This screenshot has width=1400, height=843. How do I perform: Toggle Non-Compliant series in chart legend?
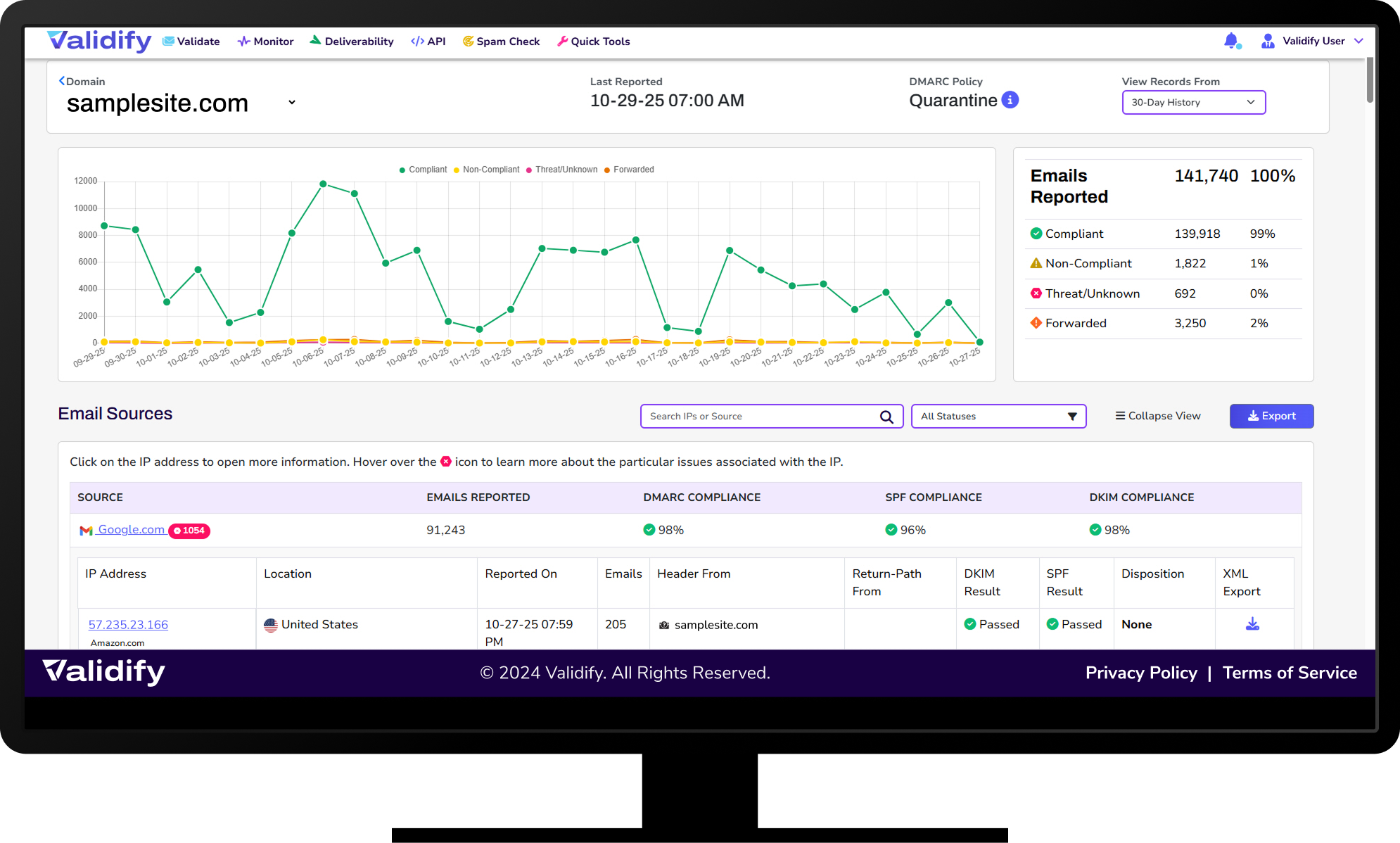point(486,170)
